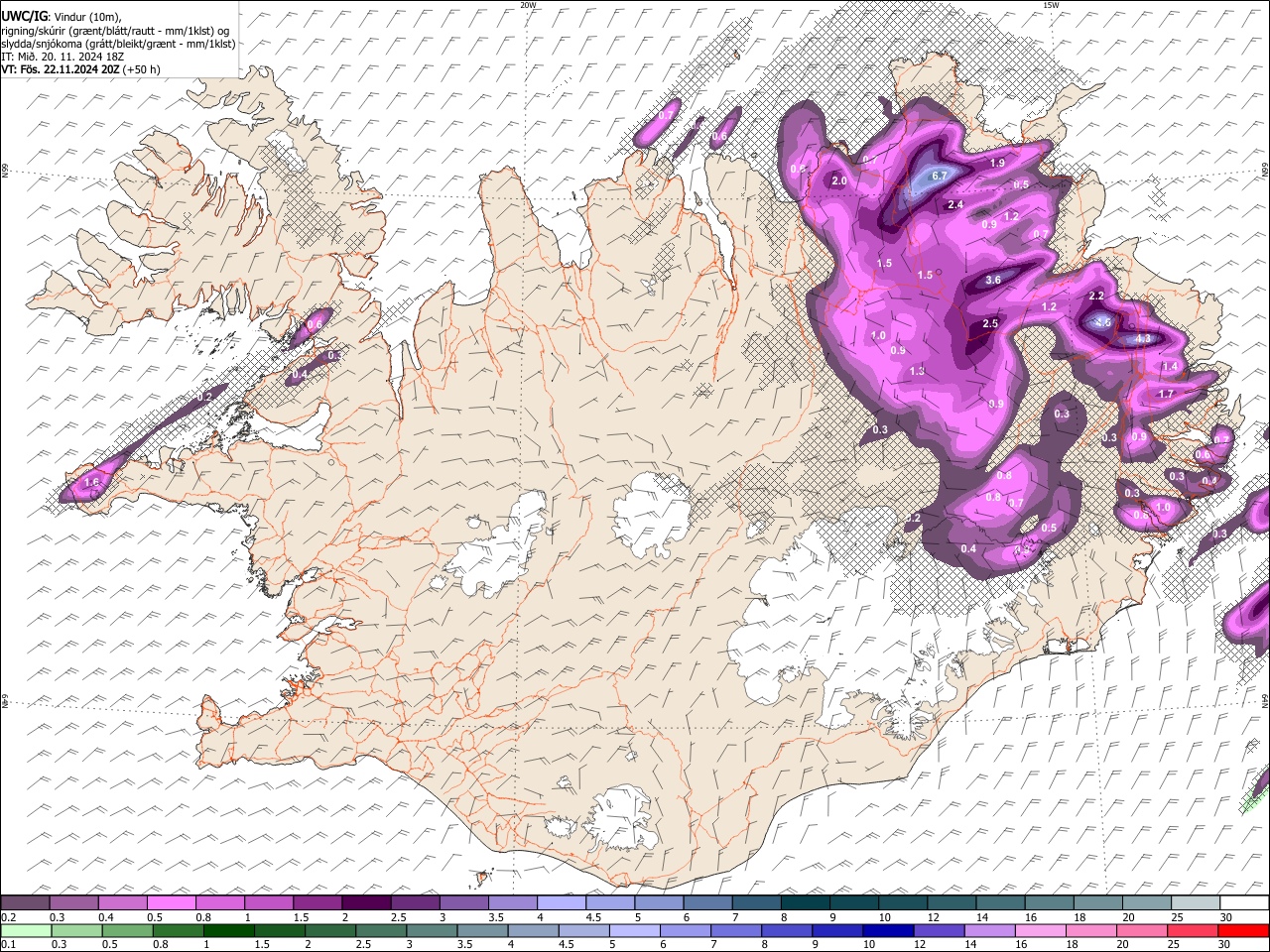Click the 0.1 label under the rain scale
1270x952 pixels.
point(8,945)
